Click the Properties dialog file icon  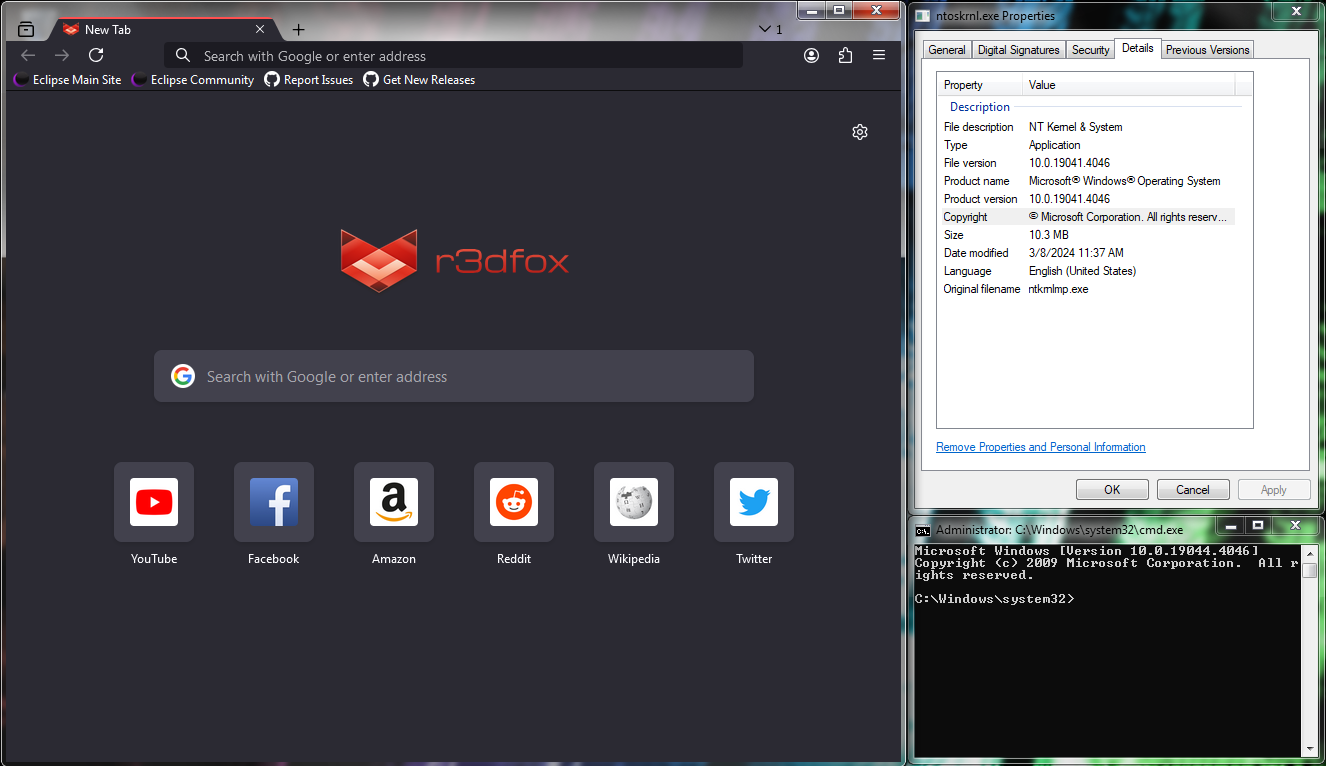click(x=922, y=16)
